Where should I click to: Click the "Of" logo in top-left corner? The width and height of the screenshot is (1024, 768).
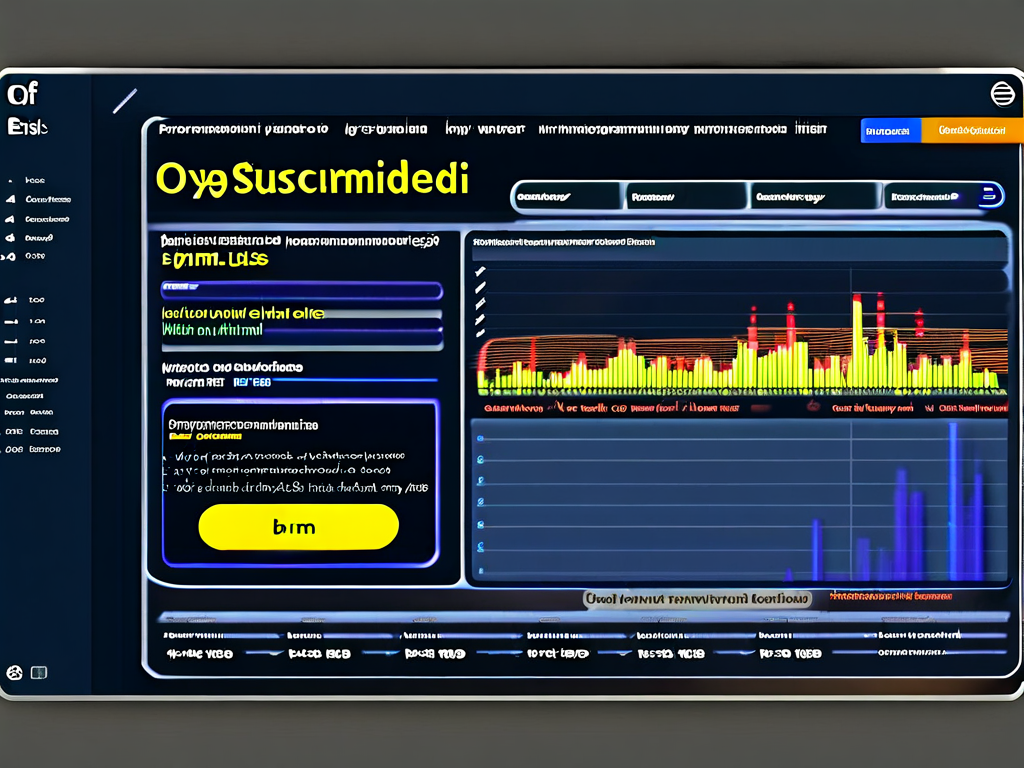click(22, 95)
